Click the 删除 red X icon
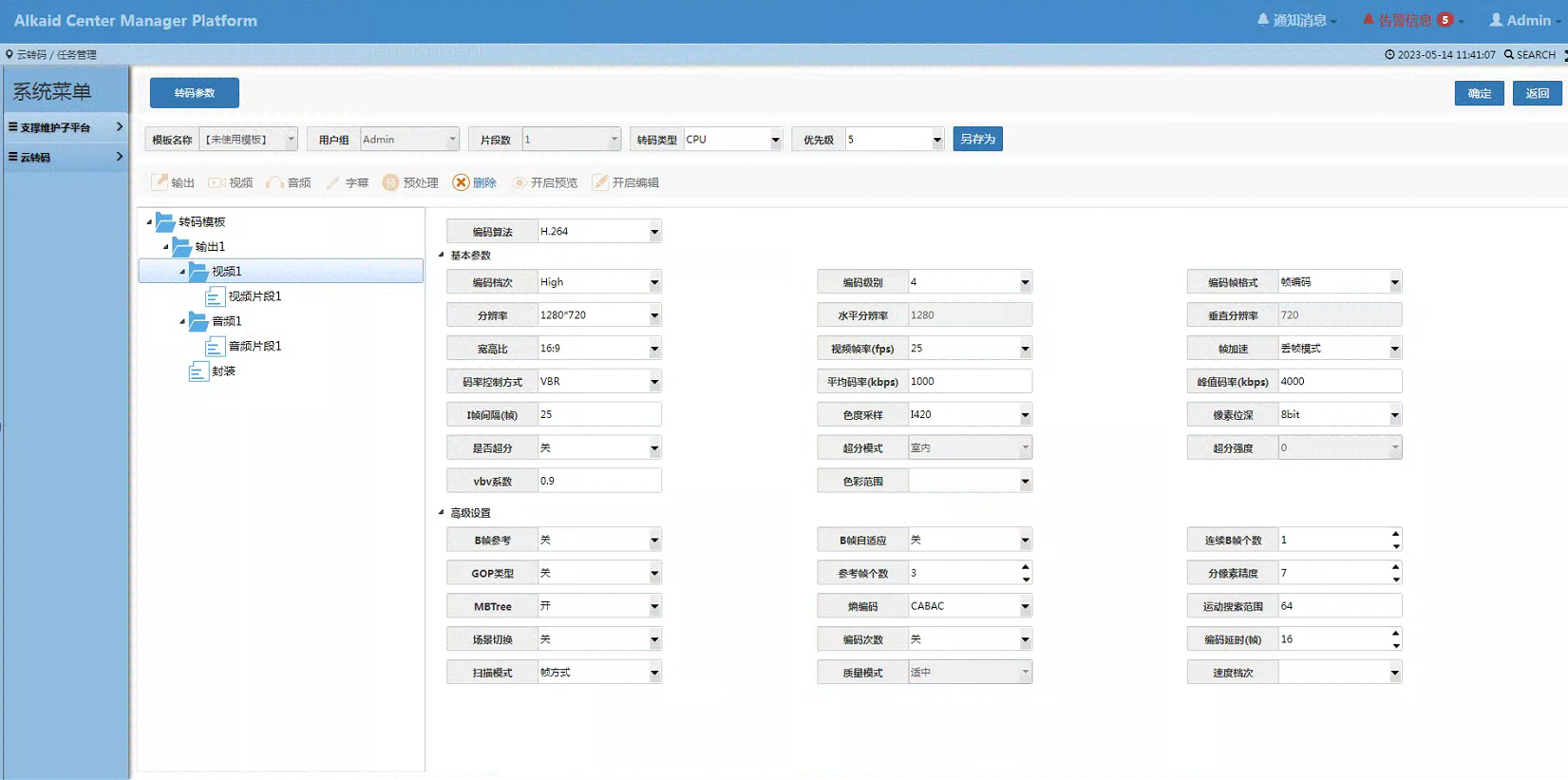Image resolution: width=1568 pixels, height=780 pixels. point(461,182)
